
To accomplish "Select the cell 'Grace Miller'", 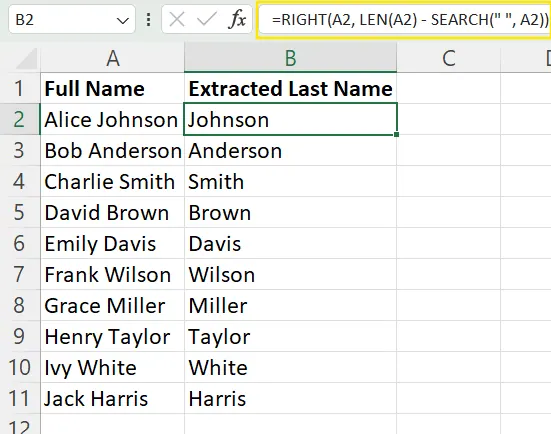I will [x=112, y=305].
